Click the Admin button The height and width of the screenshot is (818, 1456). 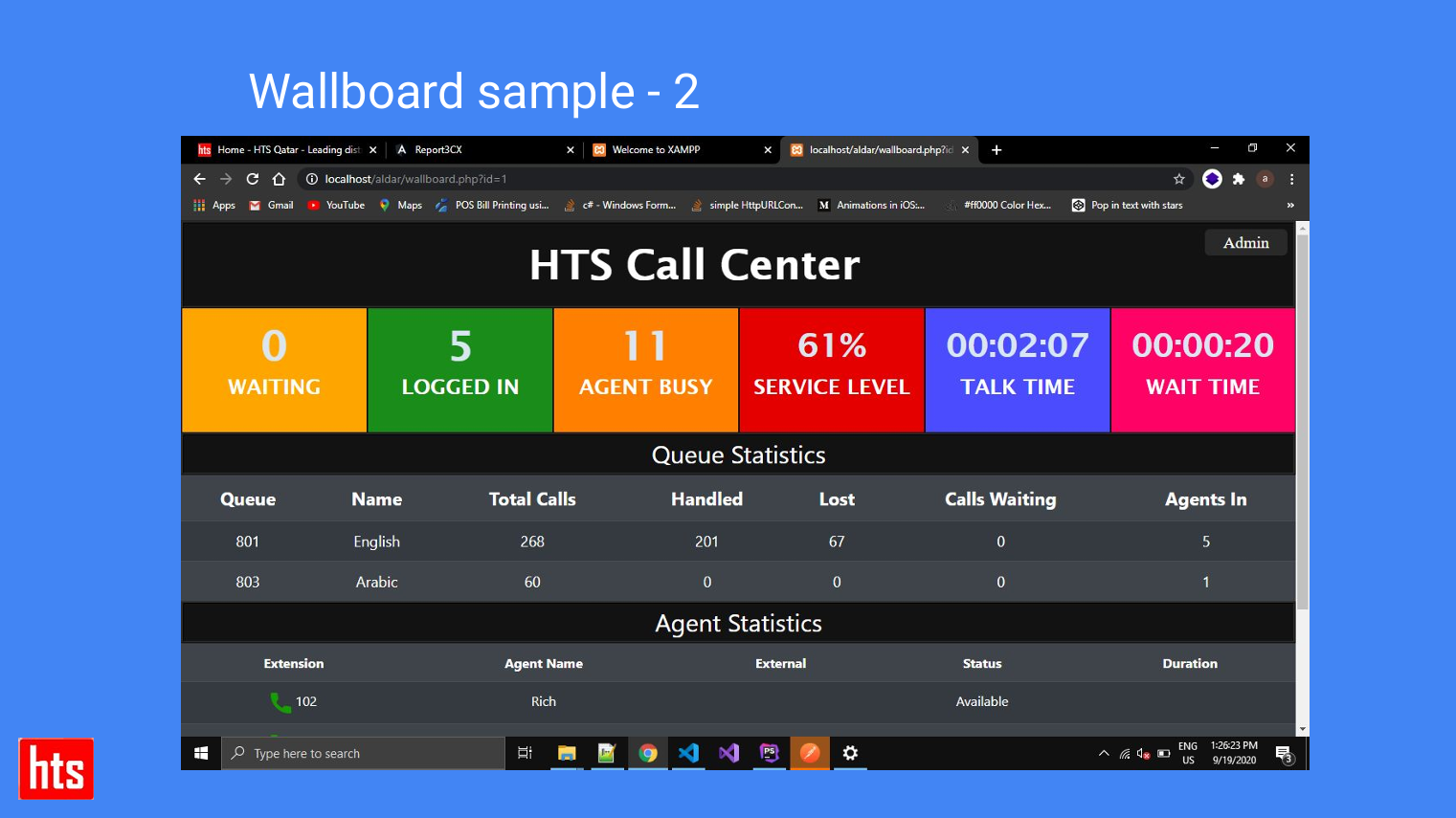1245,243
